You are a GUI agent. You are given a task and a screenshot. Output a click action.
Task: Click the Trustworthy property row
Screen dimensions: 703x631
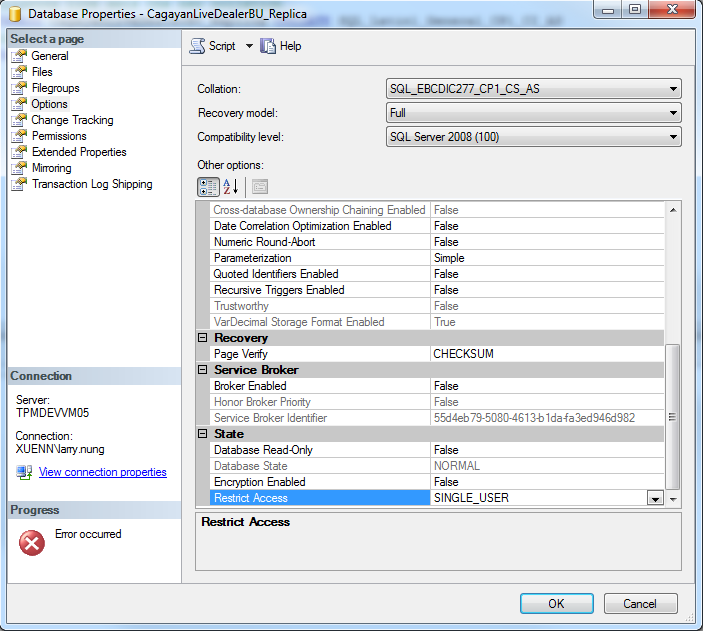click(437, 306)
